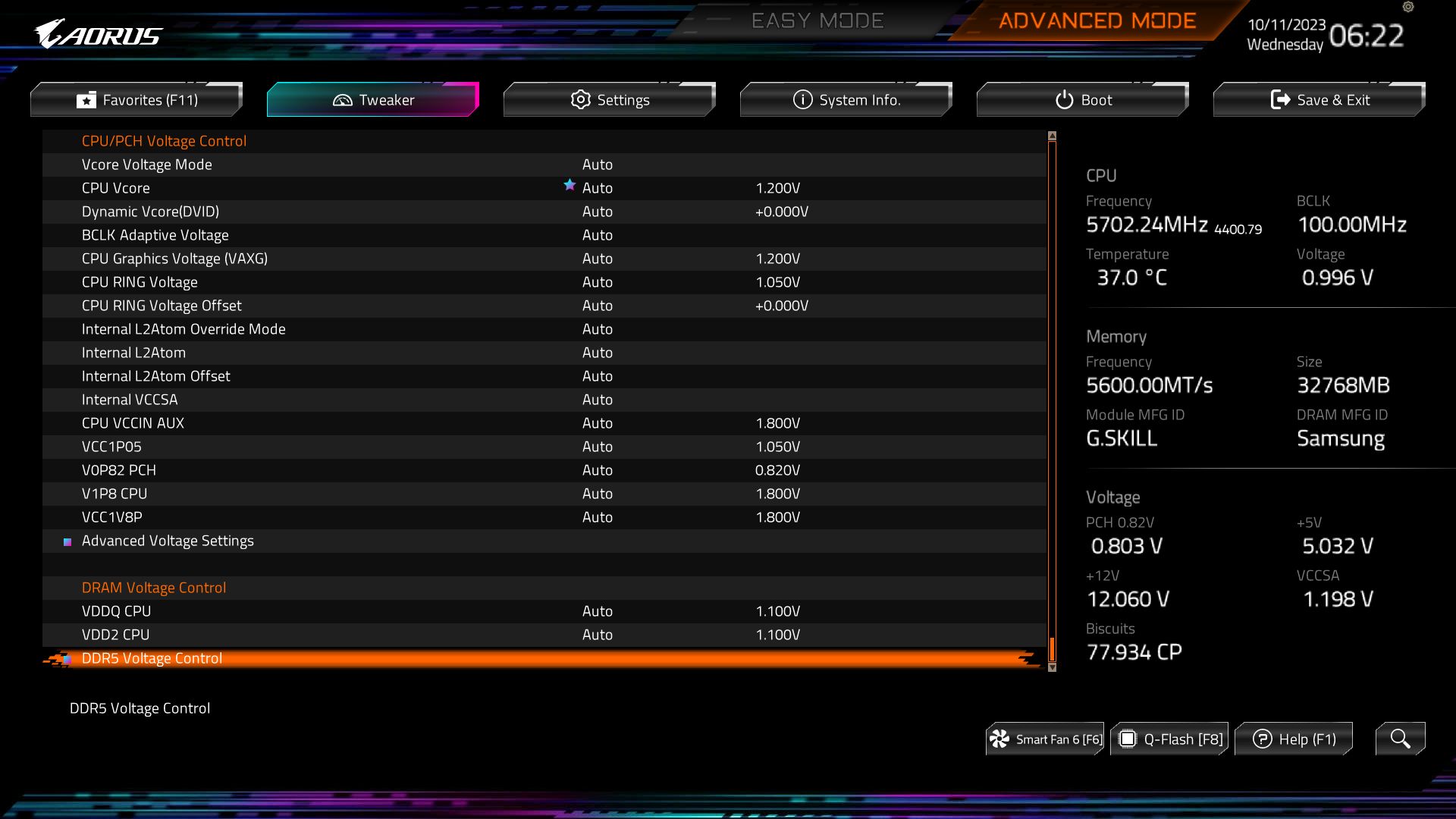The image size is (1456, 819).
Task: Switch to the Boot tab
Action: tap(1083, 99)
